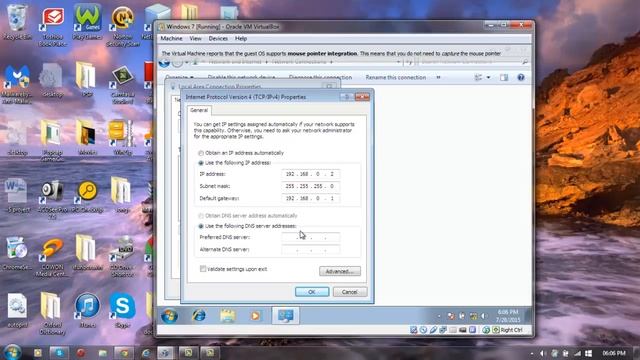Select the General tab in IPv4 Properties
The height and width of the screenshot is (360, 640).
[199, 110]
